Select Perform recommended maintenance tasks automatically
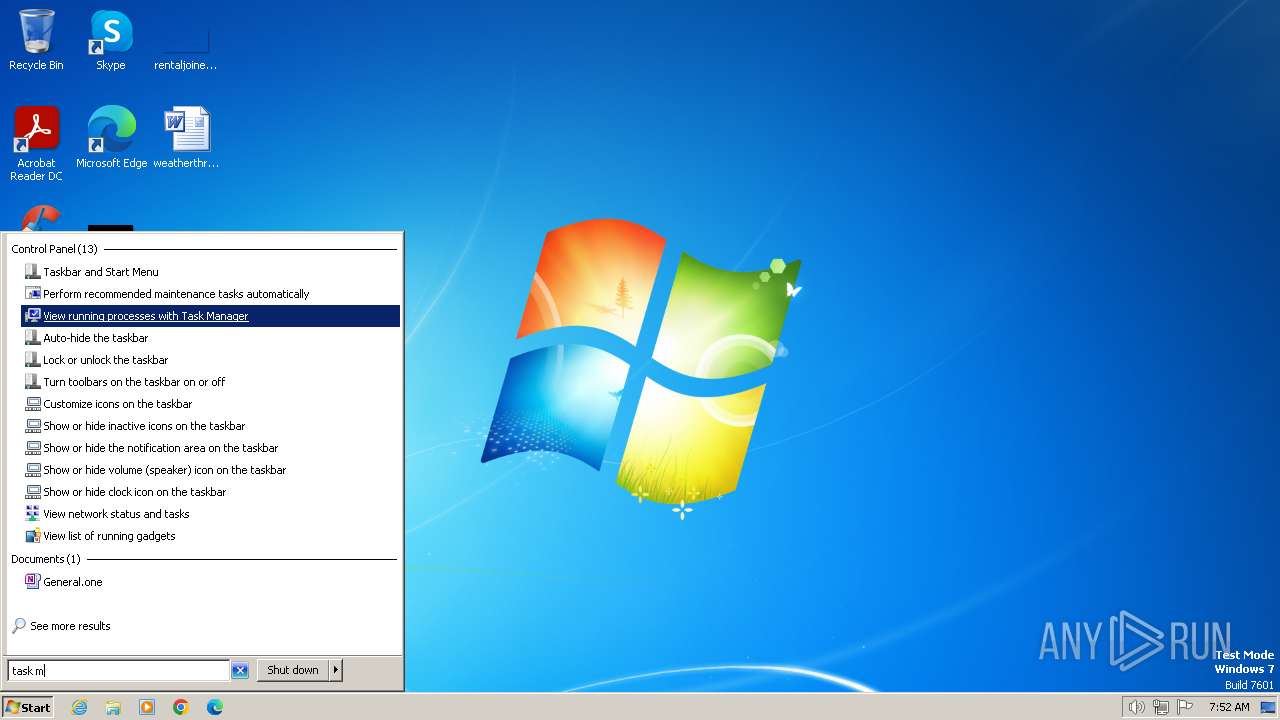Image resolution: width=1280 pixels, height=720 pixels. pos(210,294)
